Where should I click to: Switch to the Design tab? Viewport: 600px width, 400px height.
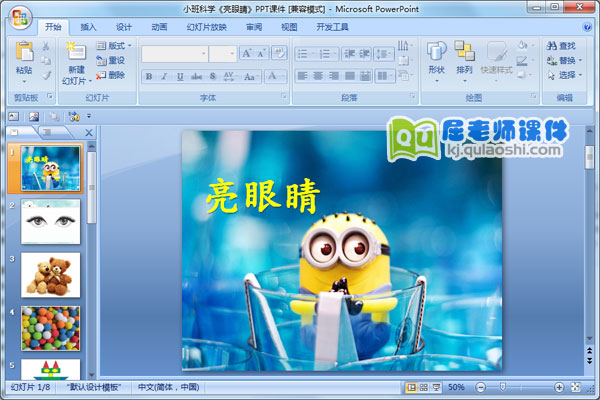(x=124, y=27)
